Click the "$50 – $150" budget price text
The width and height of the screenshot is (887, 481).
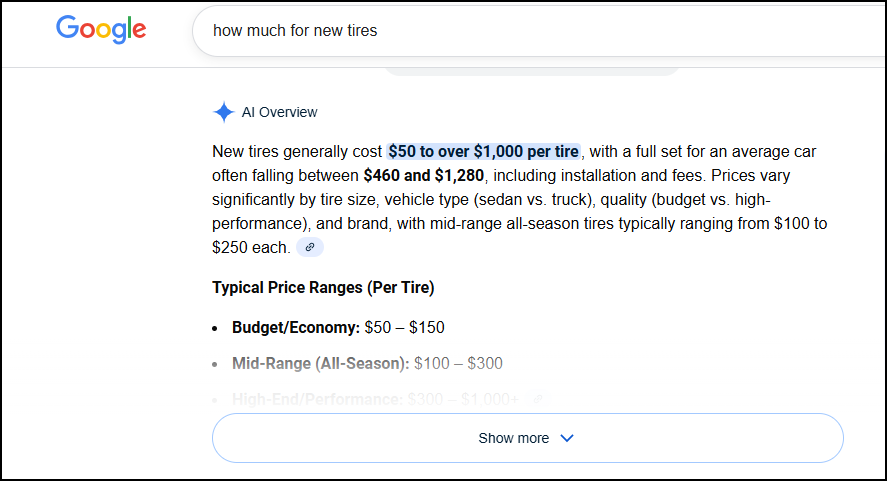tap(404, 327)
